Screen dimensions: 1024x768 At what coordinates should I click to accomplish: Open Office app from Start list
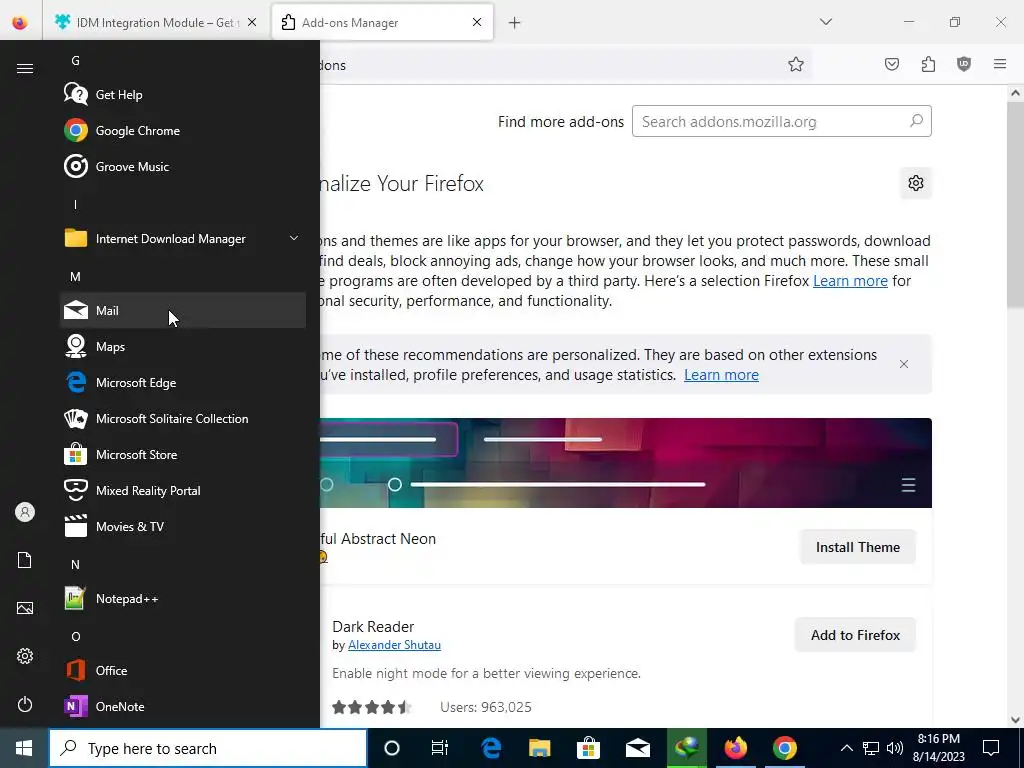point(183,671)
